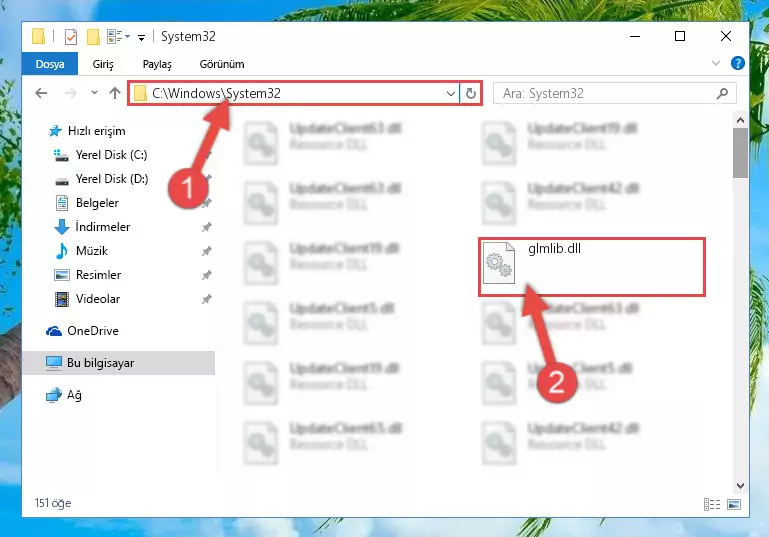Click the pin icon next to Resimler
The image size is (769, 537).
point(206,275)
